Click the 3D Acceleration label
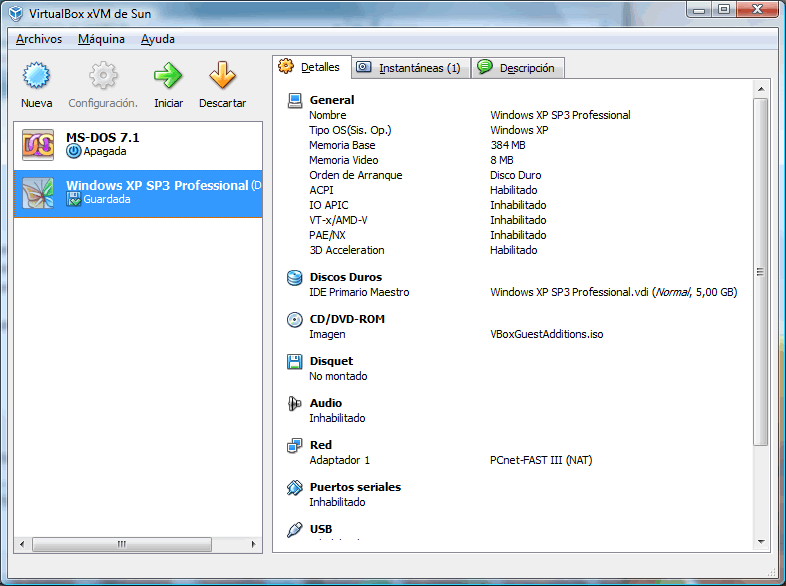The image size is (786, 586). click(347, 250)
